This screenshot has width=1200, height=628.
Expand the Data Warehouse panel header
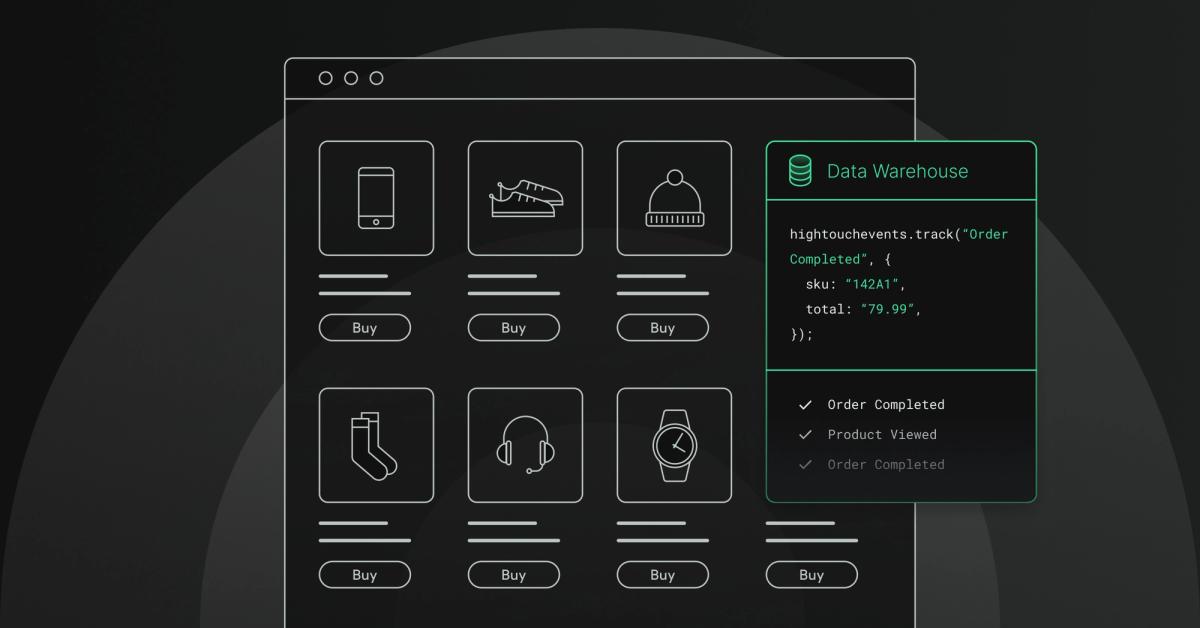click(x=900, y=171)
